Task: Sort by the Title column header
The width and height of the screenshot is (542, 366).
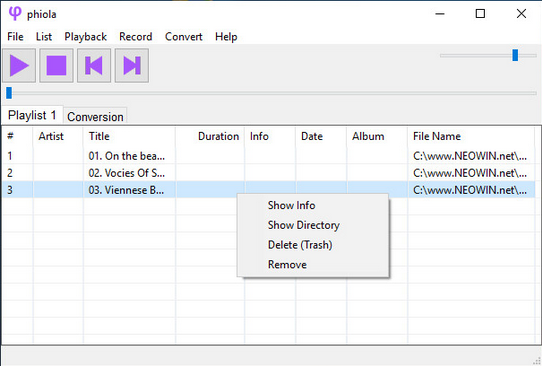Action: [x=129, y=136]
